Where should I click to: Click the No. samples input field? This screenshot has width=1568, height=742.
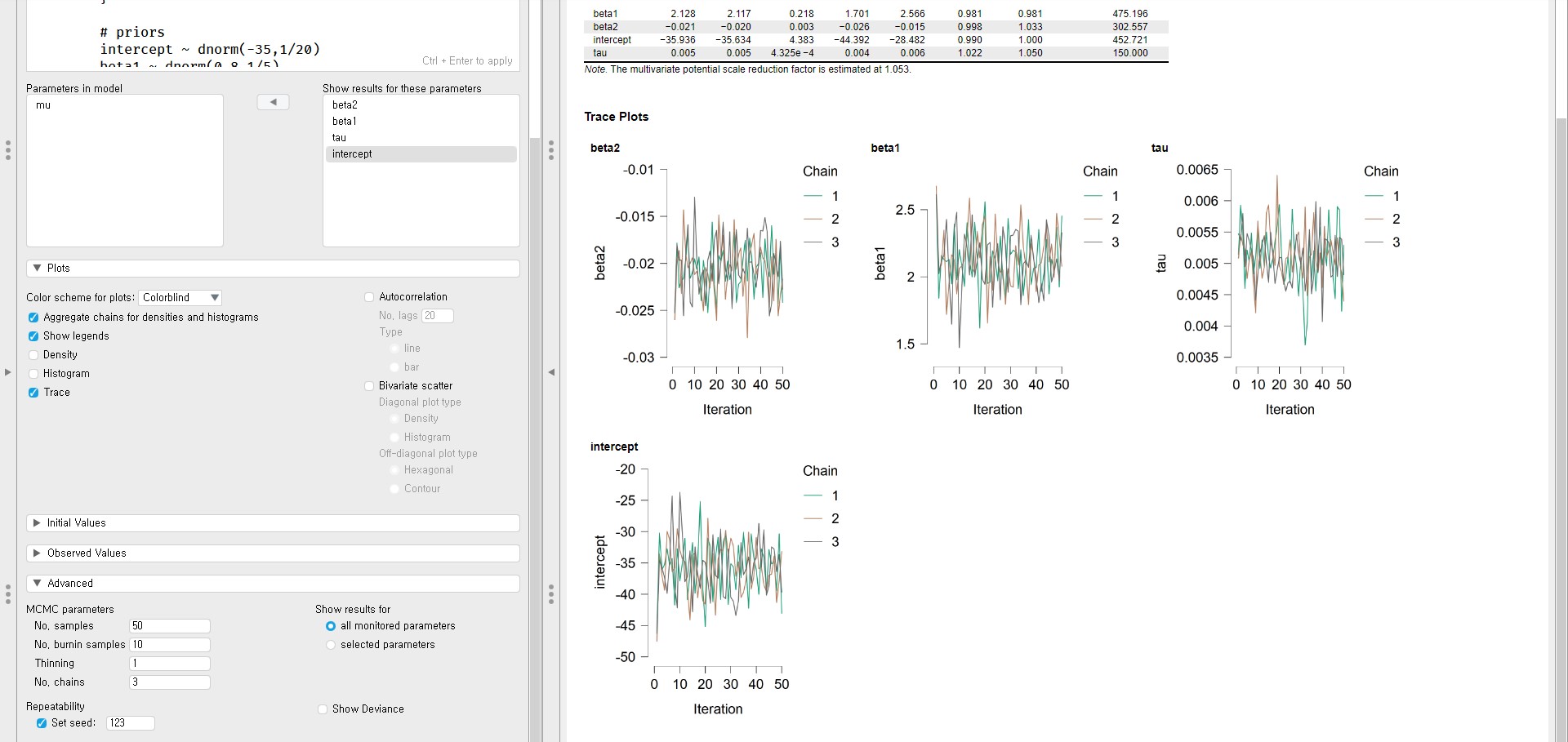(x=170, y=626)
